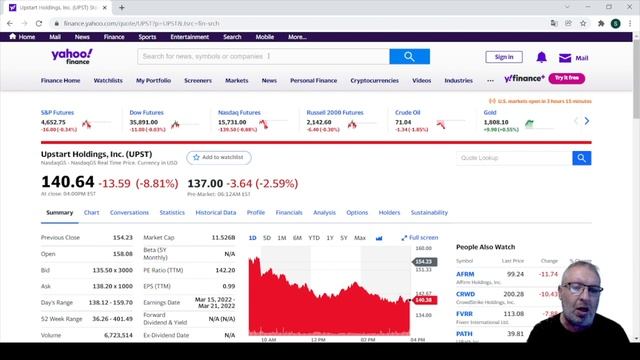Screen dimensions: 640x360
Task: Click the share page icon in address bar
Action: point(569,24)
